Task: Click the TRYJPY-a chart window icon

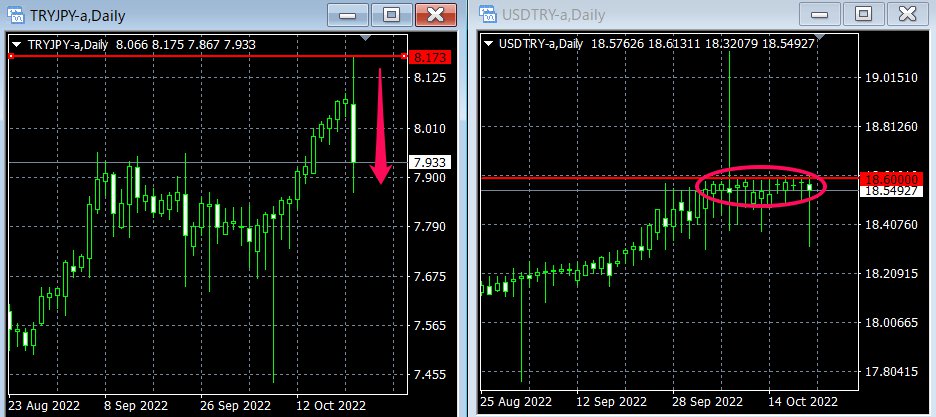Action: click(17, 15)
